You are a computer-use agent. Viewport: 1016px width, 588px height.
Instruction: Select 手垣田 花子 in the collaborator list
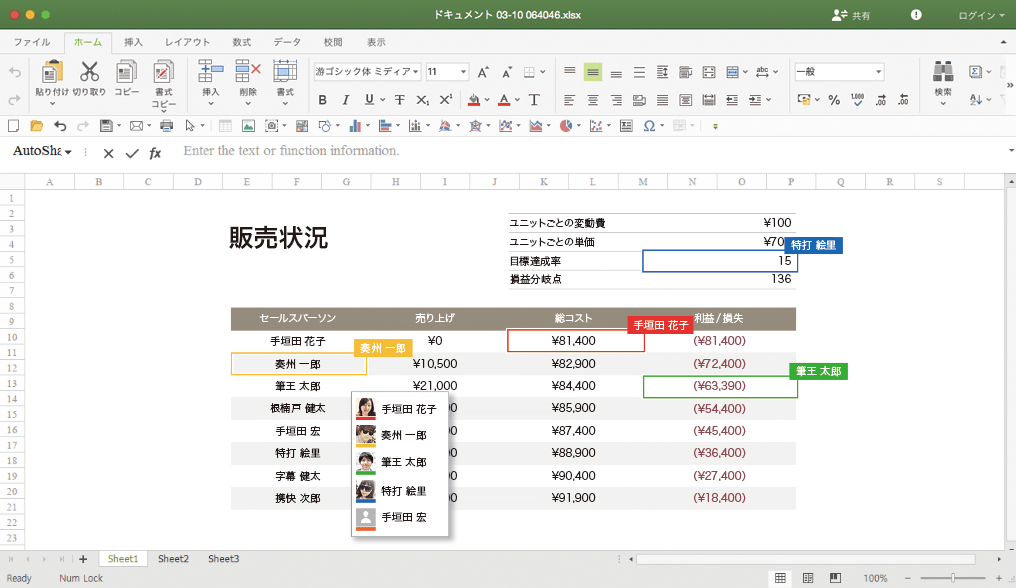400,409
